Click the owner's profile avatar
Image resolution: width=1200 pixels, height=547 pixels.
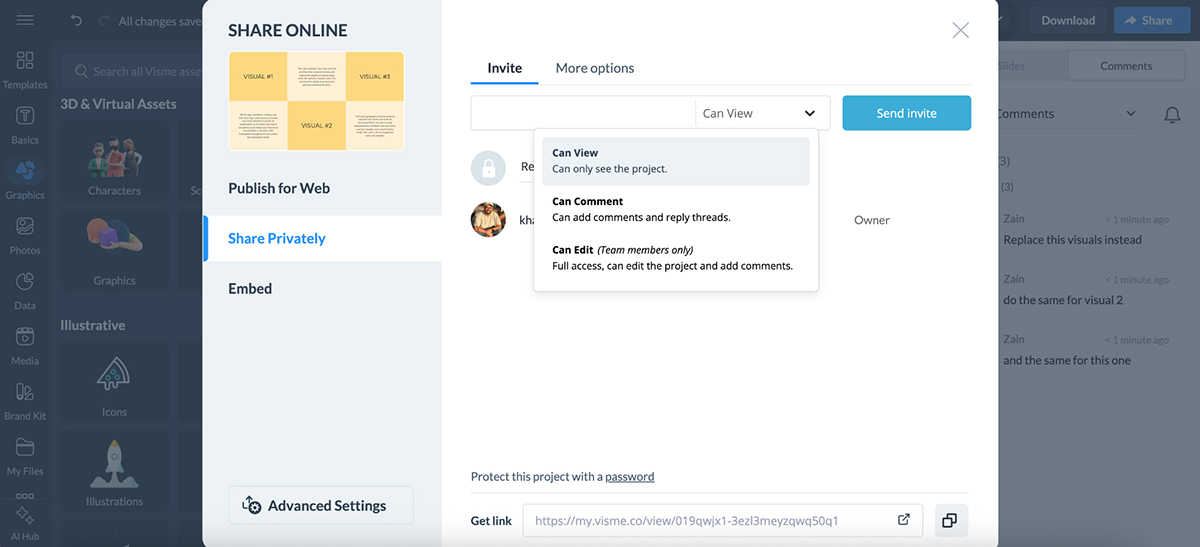[x=488, y=219]
